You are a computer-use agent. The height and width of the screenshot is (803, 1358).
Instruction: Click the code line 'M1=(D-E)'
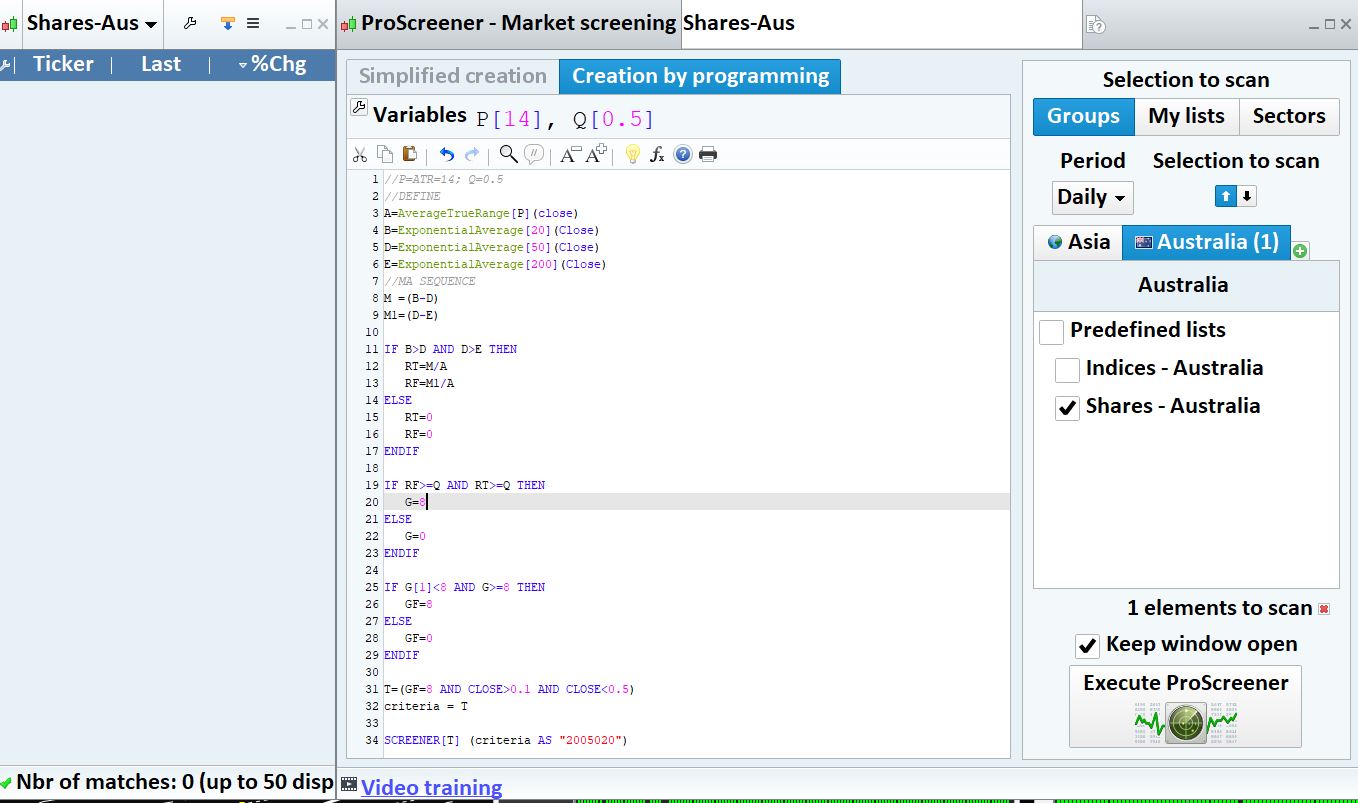(411, 315)
